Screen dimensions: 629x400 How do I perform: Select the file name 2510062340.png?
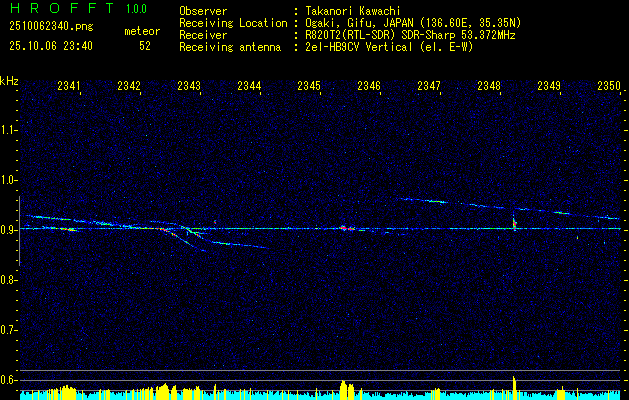point(51,27)
